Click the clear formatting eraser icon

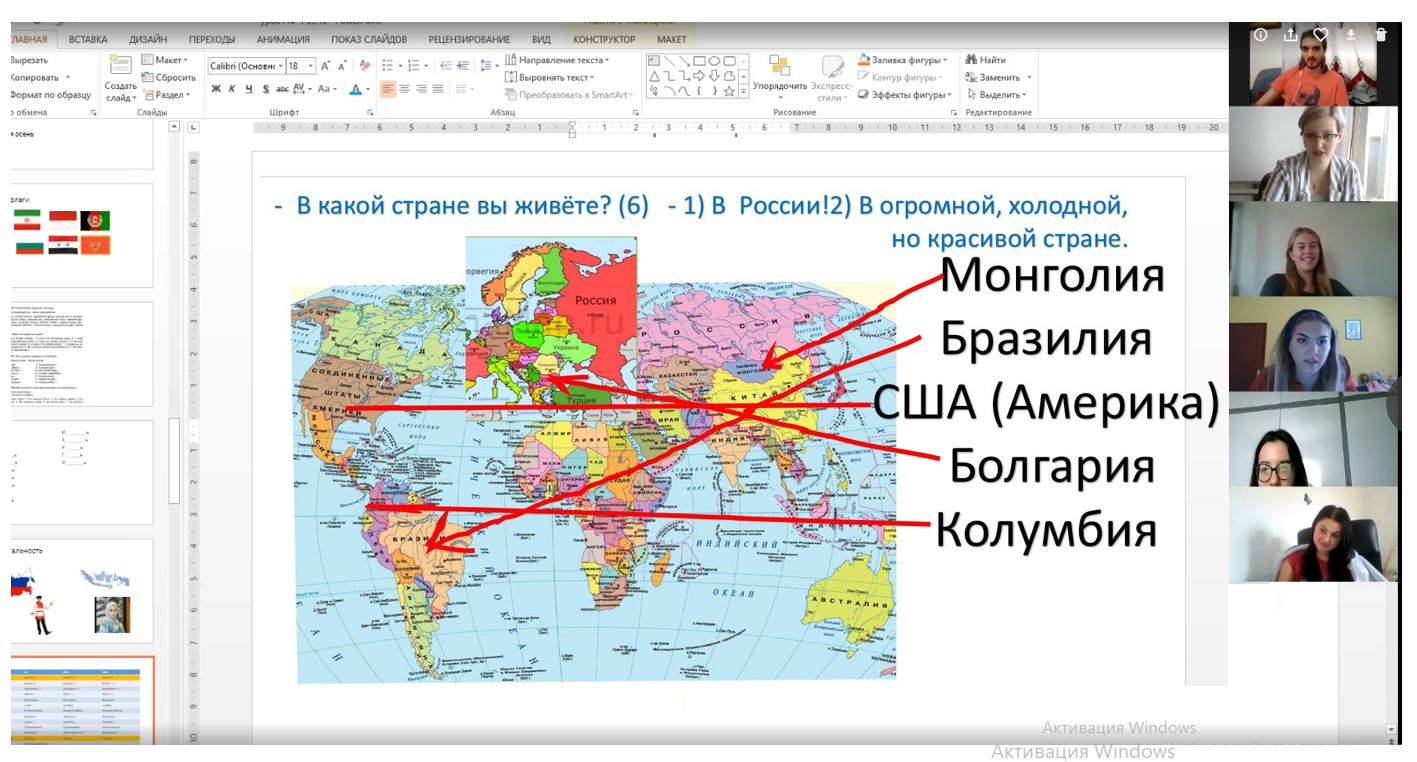tap(365, 66)
